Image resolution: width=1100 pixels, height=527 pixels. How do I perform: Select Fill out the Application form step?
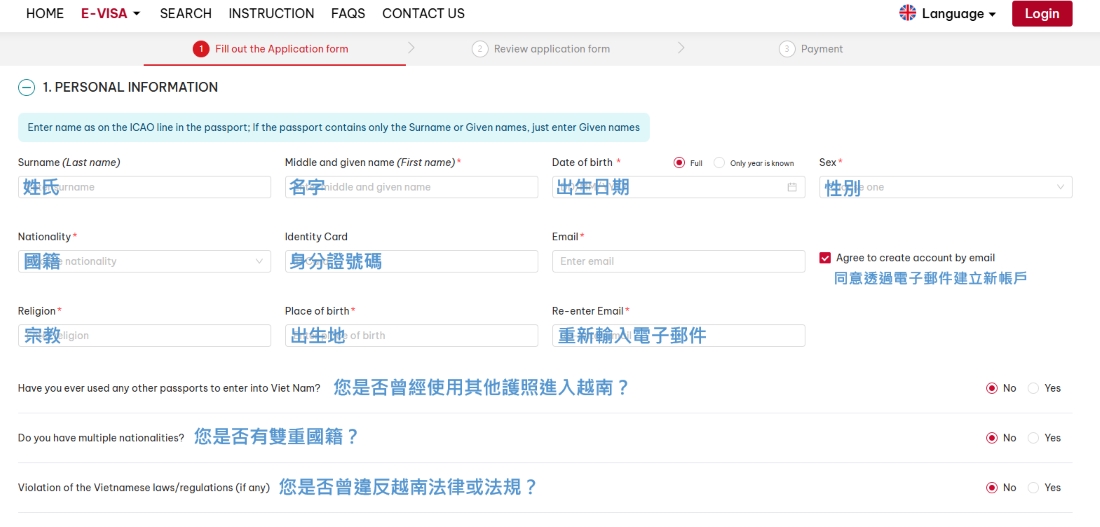tap(282, 49)
